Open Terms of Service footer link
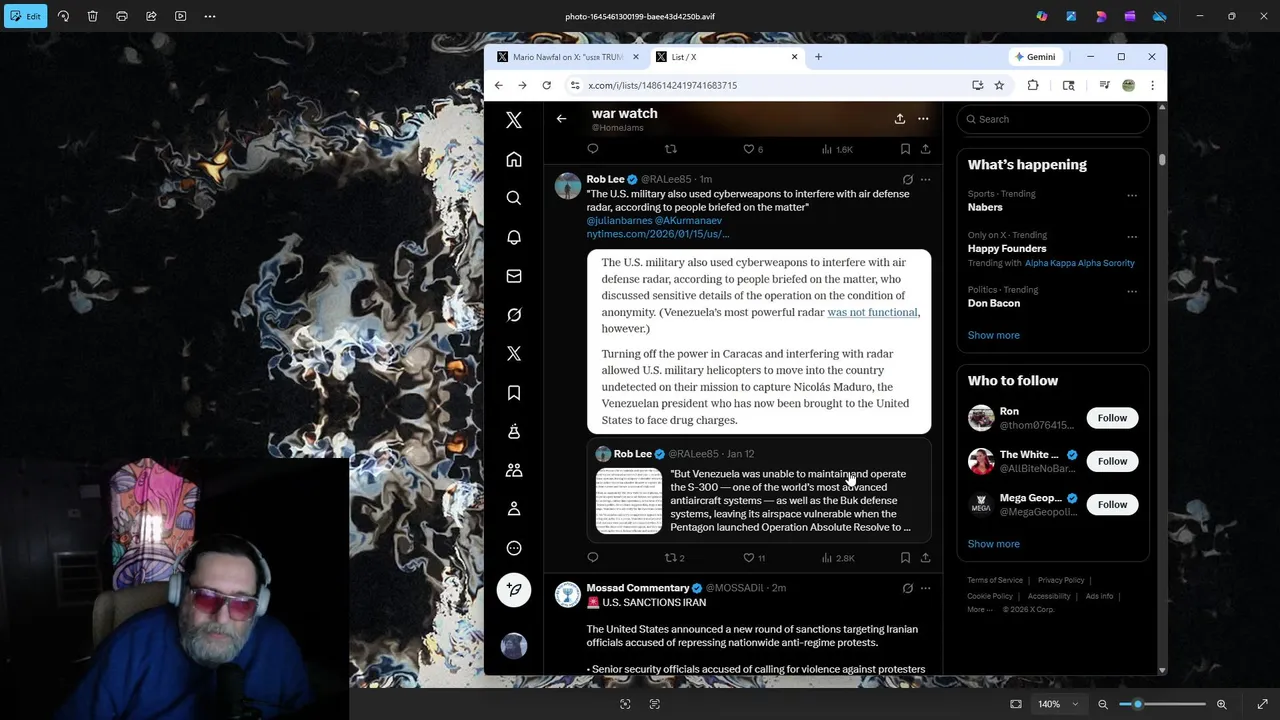Viewport: 1280px width, 720px height. [x=995, y=580]
